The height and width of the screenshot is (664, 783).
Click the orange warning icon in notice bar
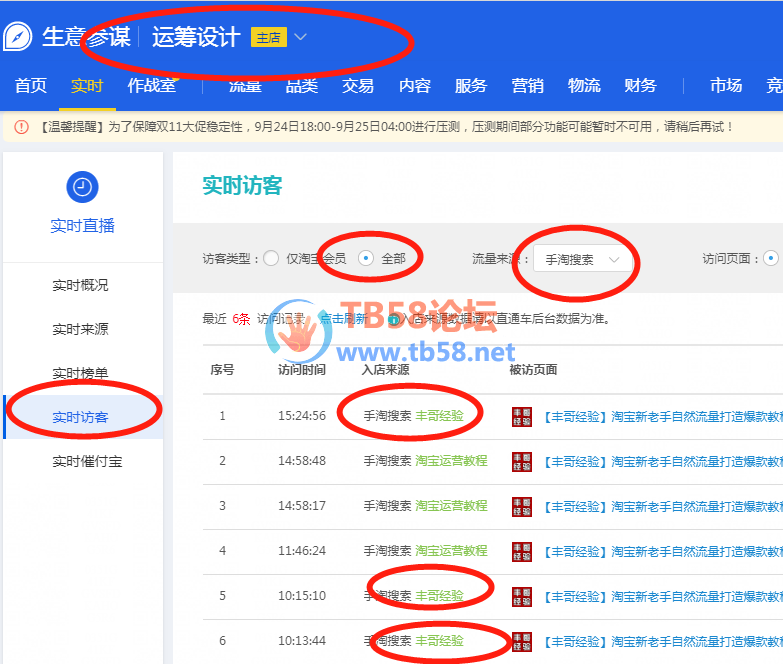click(21, 127)
